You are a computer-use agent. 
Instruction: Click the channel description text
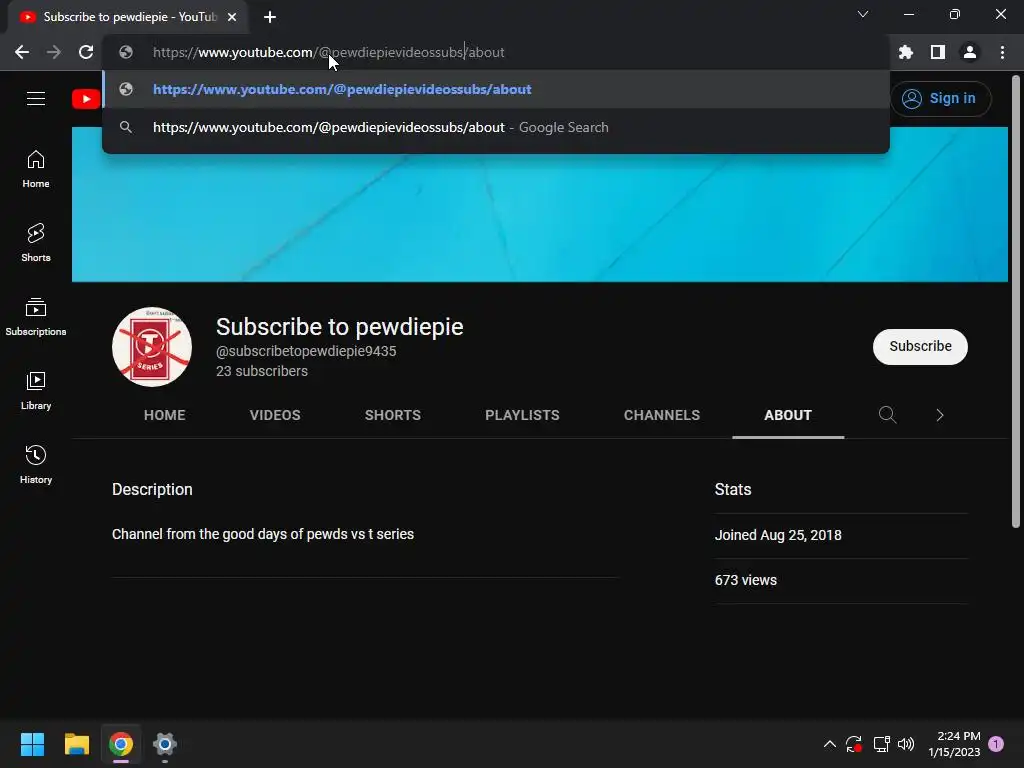263,534
